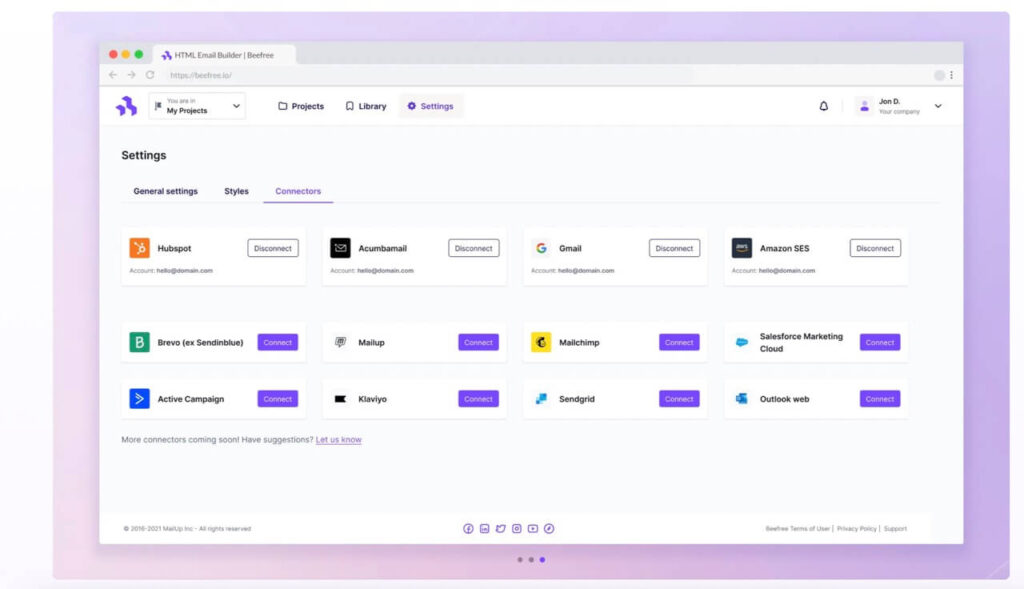
Task: Click the Twitter icon in the footer
Action: 500,528
